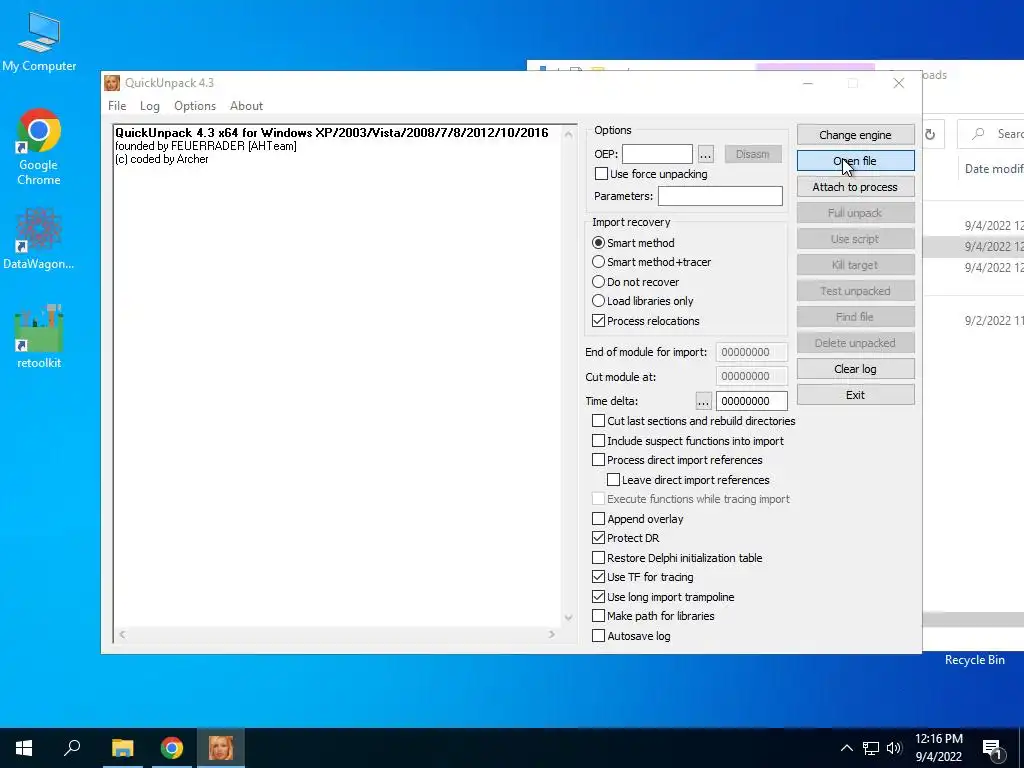Open volume speaker tray icon
Screen dimensions: 1024x768
pyautogui.click(x=894, y=748)
